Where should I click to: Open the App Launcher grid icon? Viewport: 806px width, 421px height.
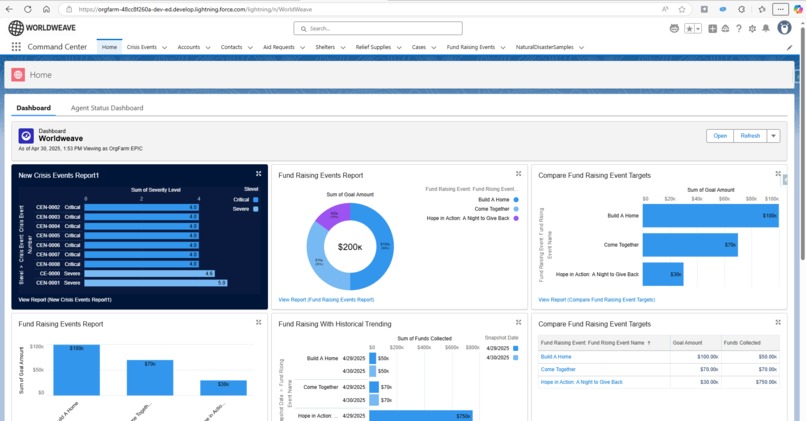pos(16,47)
